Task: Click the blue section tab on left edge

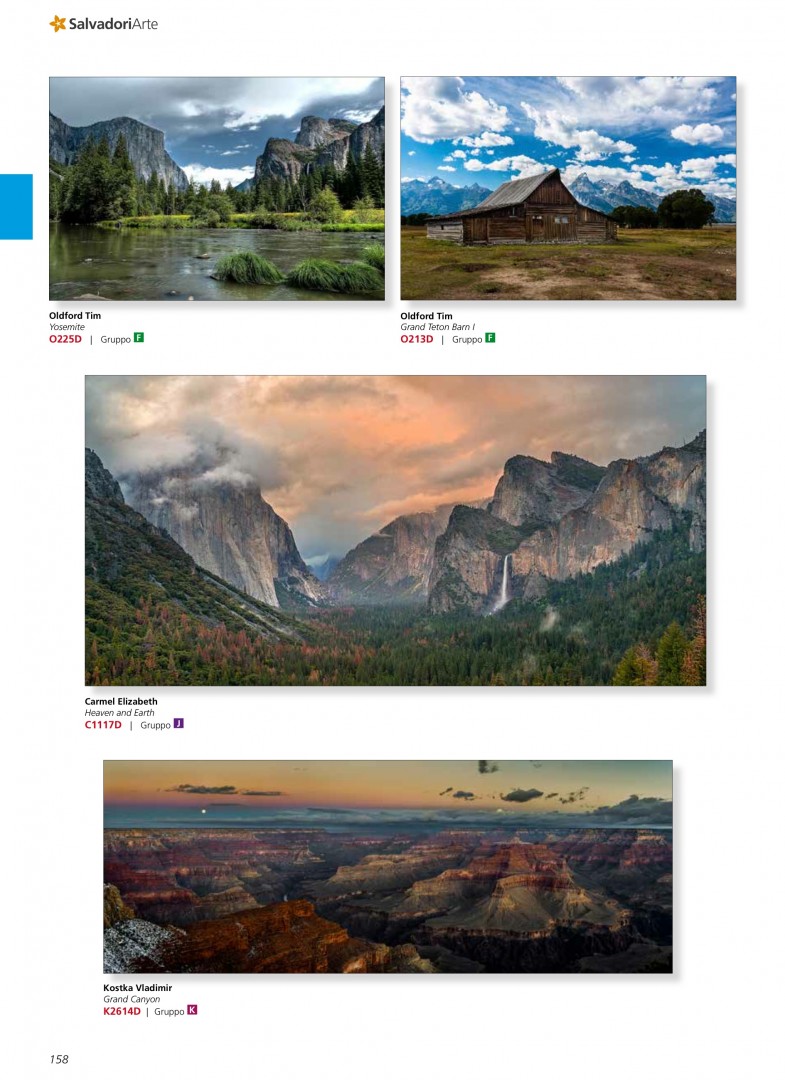Action: coord(17,207)
